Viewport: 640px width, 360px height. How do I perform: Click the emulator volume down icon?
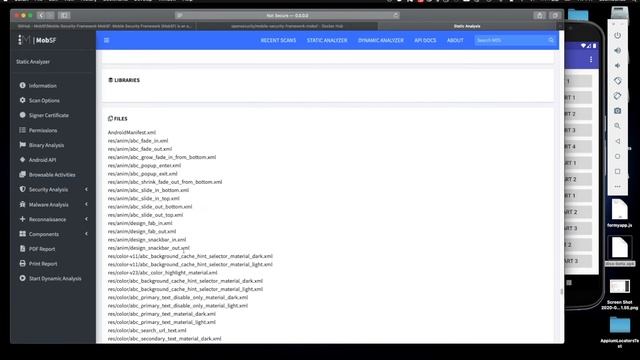[x=618, y=66]
